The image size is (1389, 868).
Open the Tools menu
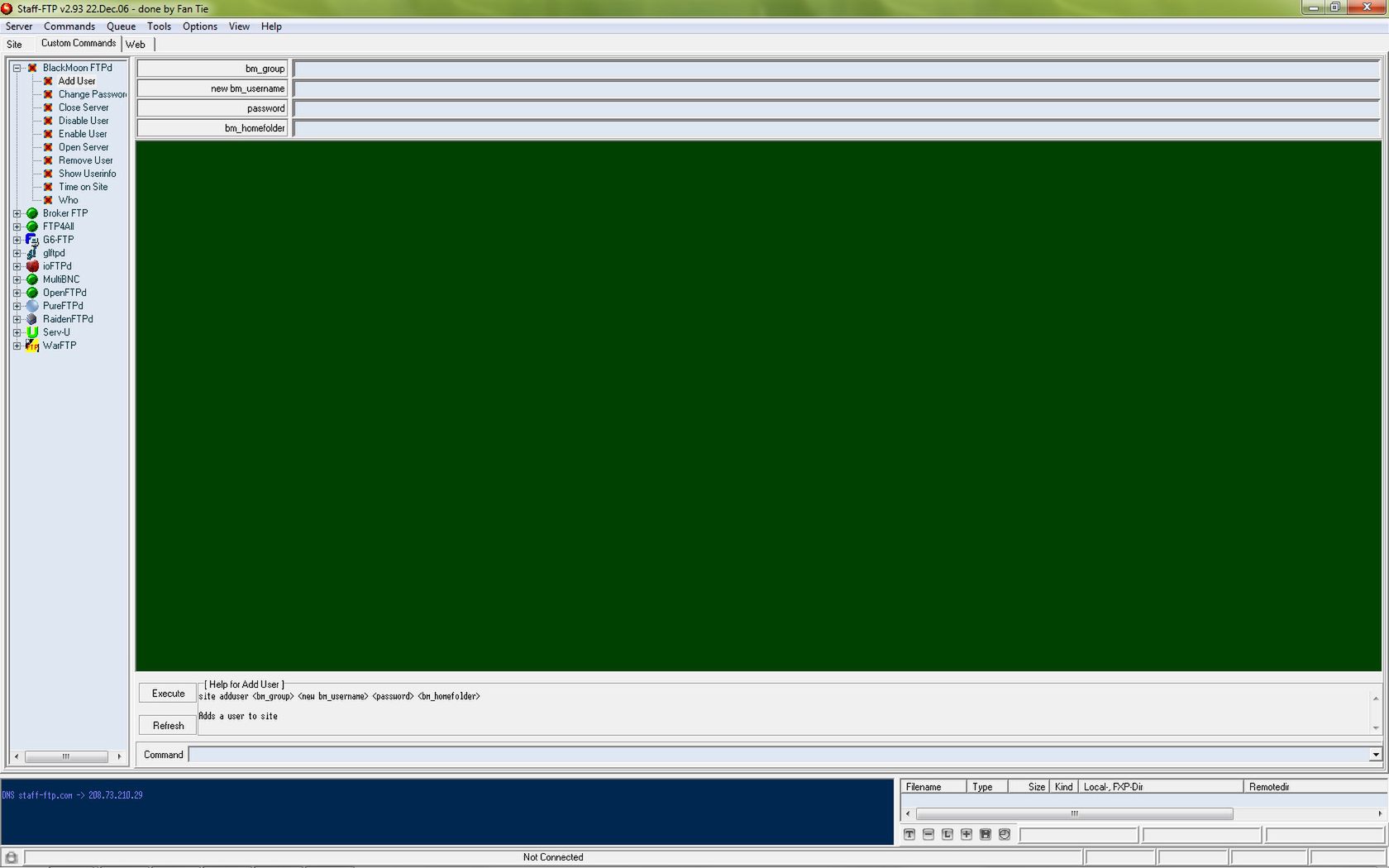(159, 26)
